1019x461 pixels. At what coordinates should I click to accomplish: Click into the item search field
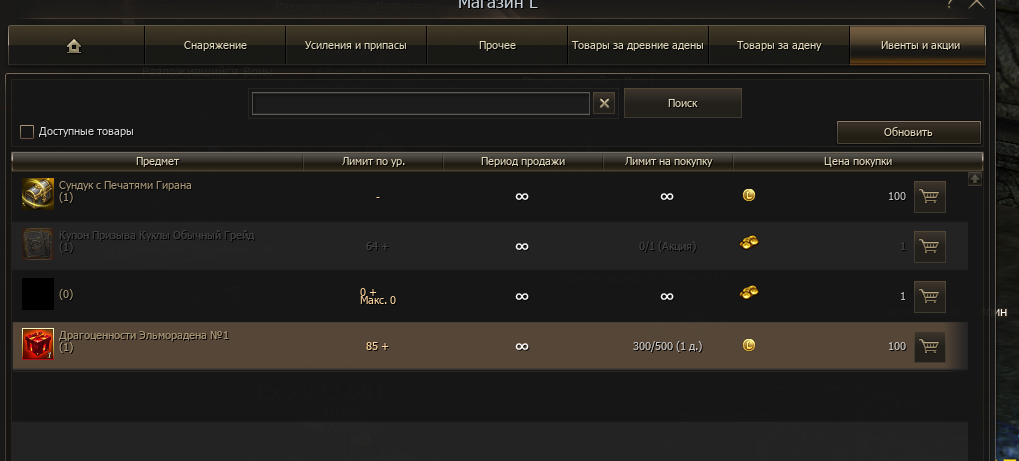click(x=421, y=103)
